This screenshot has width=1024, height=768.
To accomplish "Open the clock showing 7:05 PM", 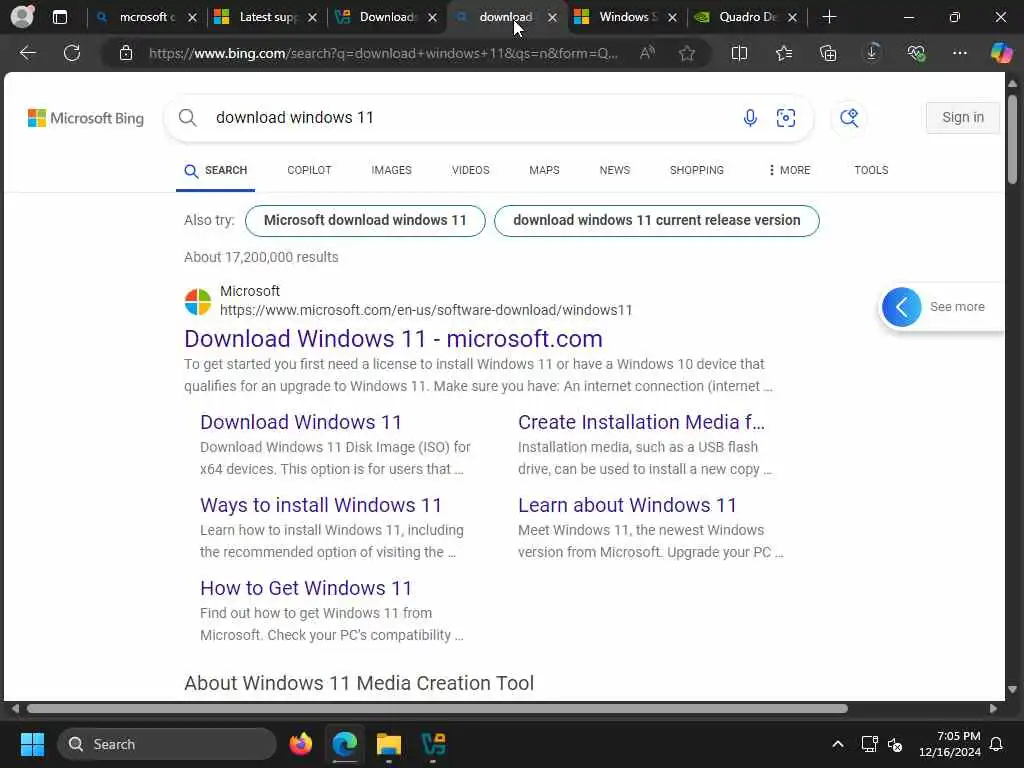I will tap(950, 744).
